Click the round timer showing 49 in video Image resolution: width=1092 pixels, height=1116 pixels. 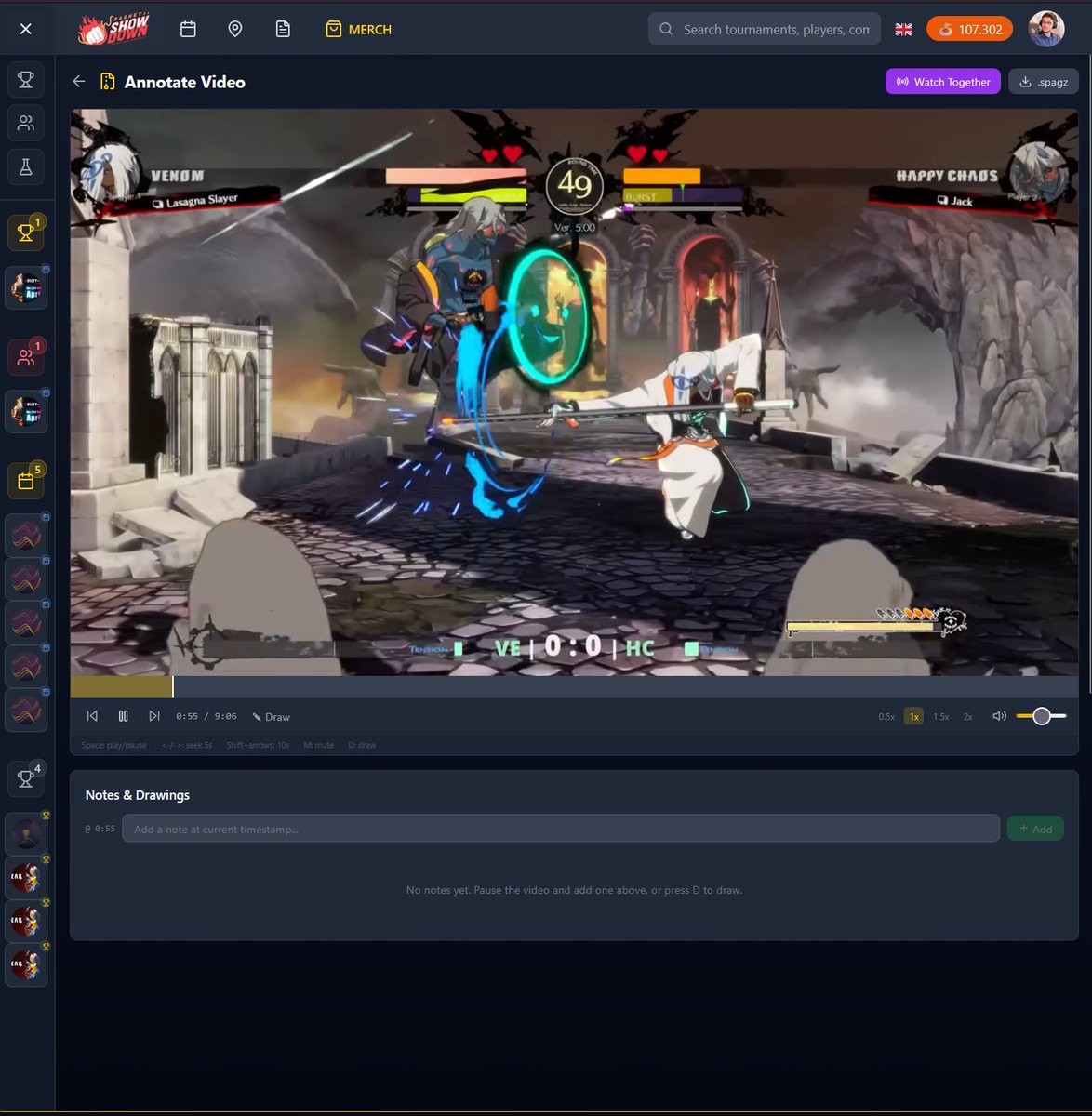[x=575, y=186]
